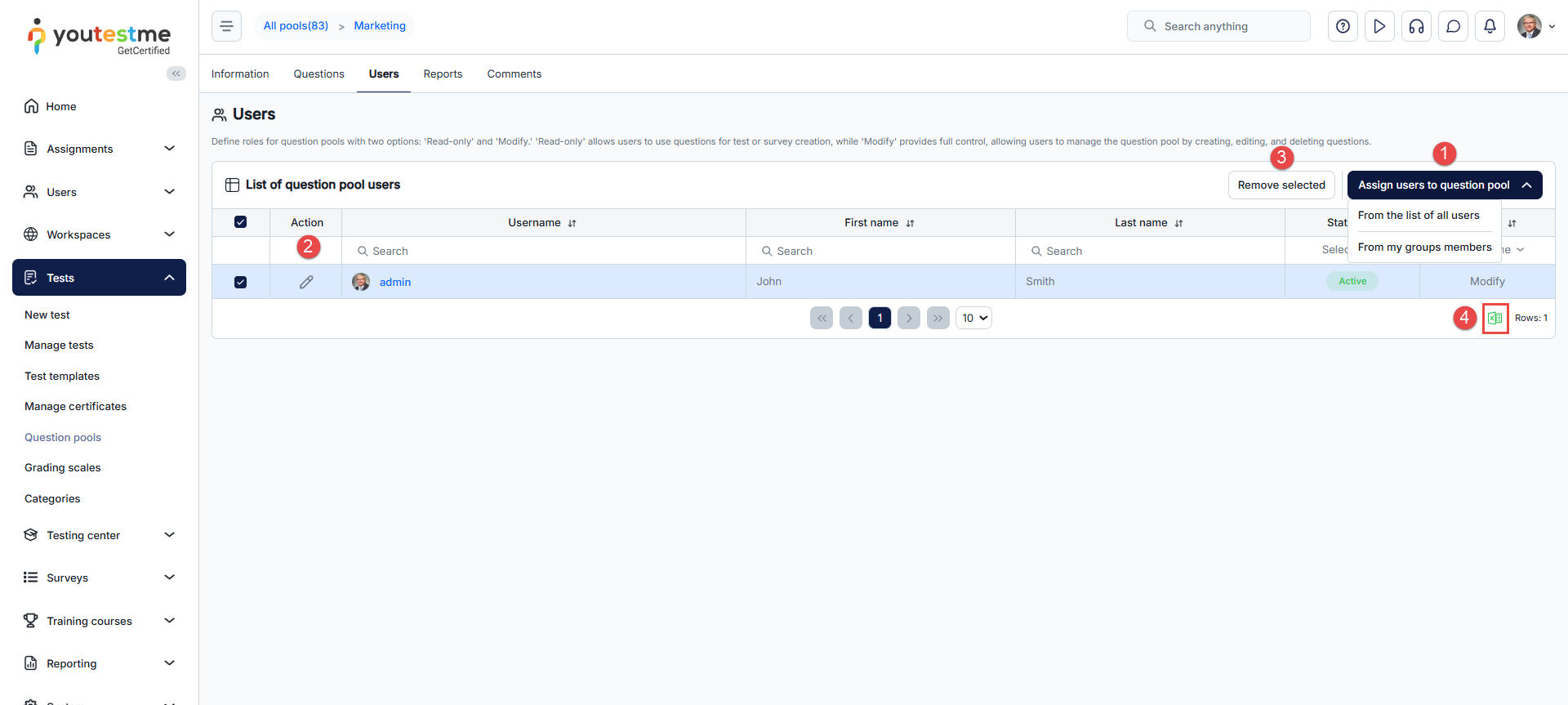Viewport: 1568px width, 705px height.
Task: Open the Reports tab
Action: click(443, 74)
